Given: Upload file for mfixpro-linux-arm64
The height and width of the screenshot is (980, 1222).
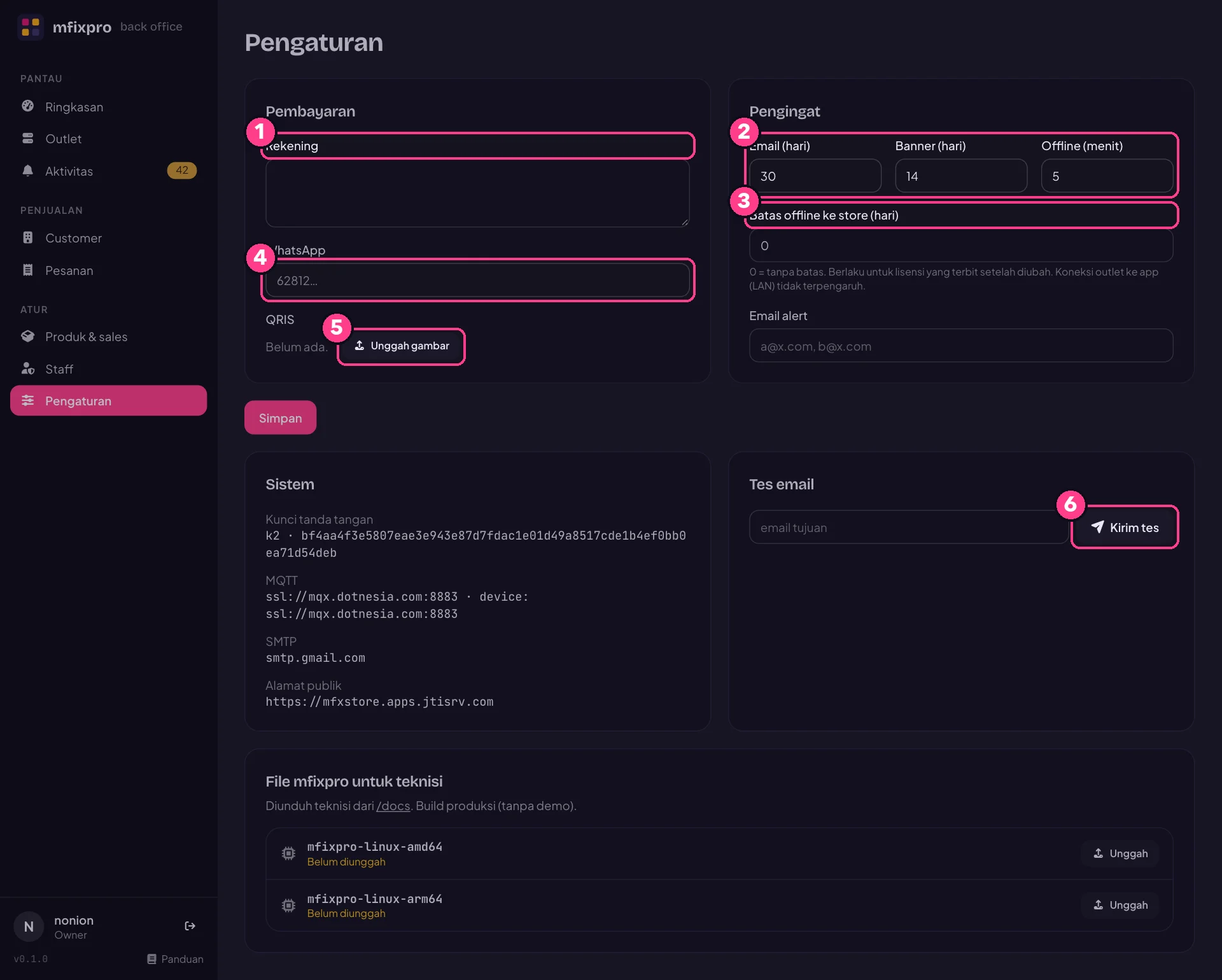Looking at the screenshot, I should 1120,905.
